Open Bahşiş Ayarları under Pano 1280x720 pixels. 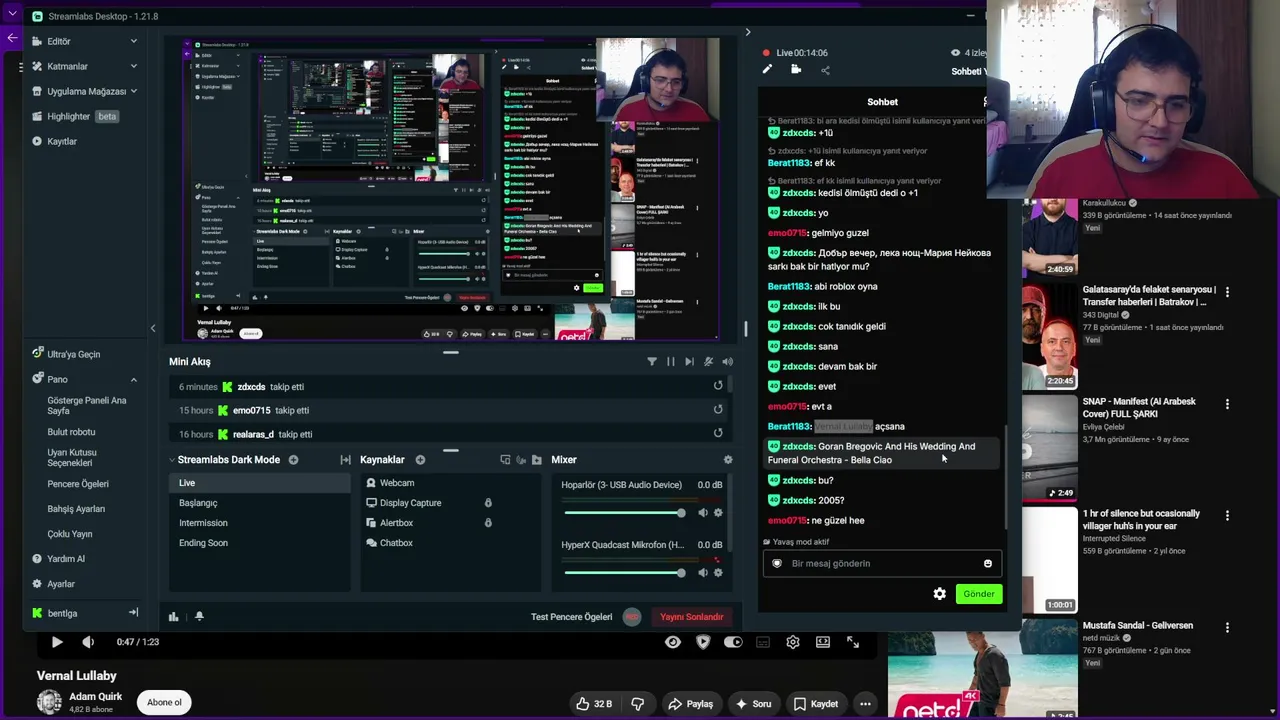76,509
